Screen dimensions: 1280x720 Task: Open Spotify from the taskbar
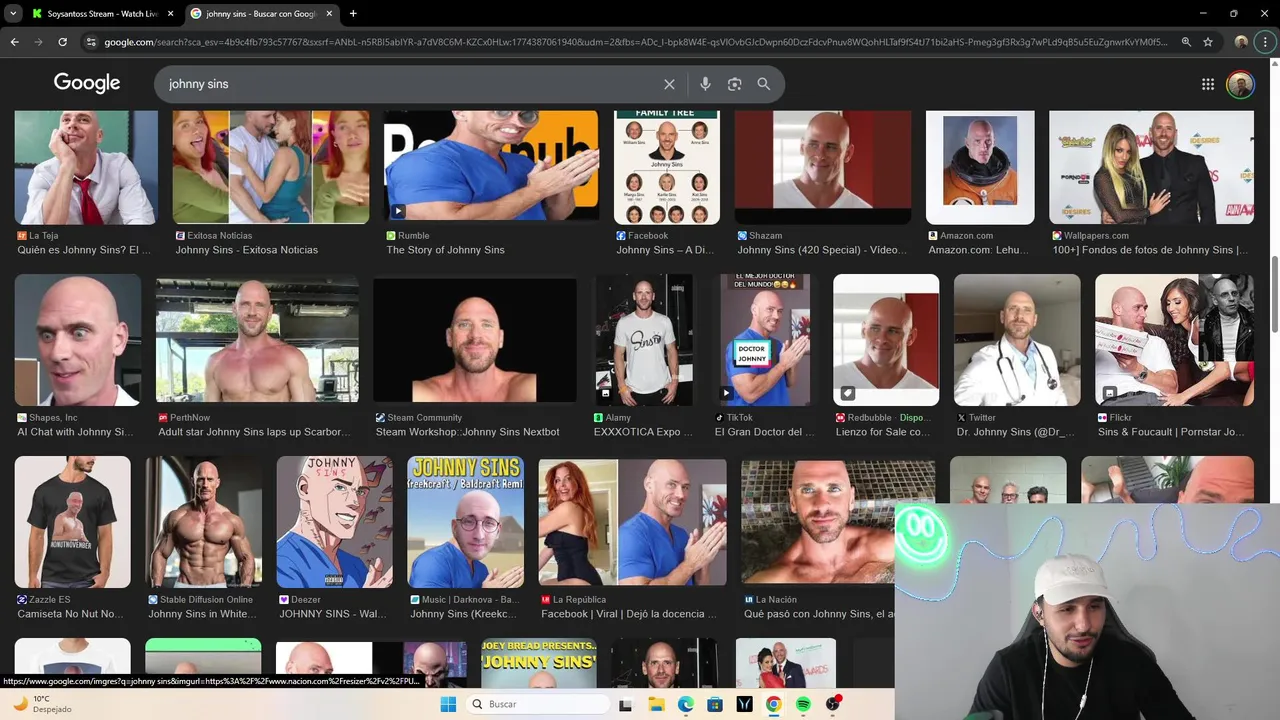click(x=803, y=704)
